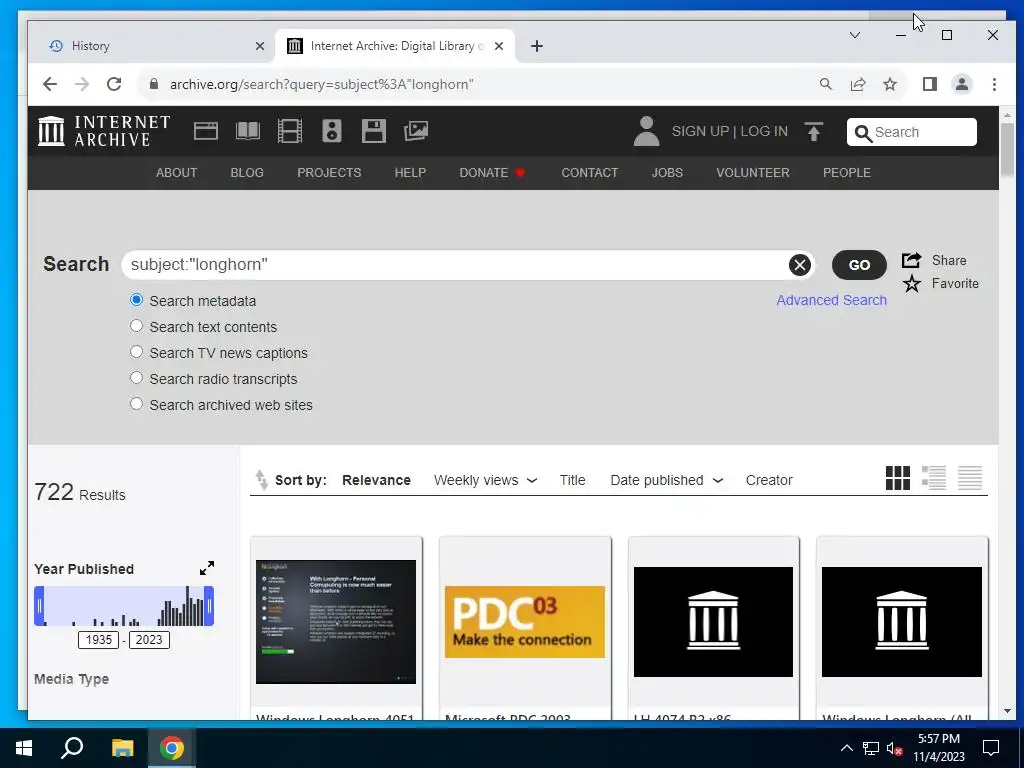Open the PEOPLE menu item

[x=846, y=172]
